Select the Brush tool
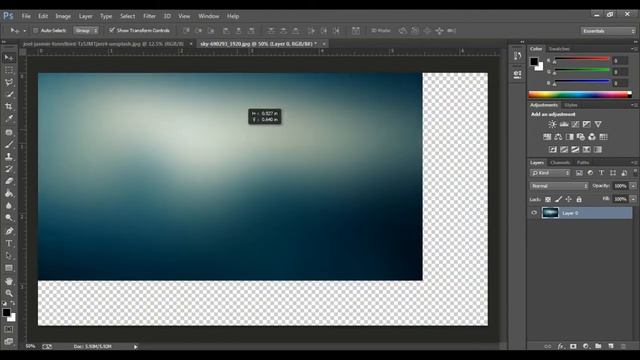640x360 pixels. tap(9, 144)
